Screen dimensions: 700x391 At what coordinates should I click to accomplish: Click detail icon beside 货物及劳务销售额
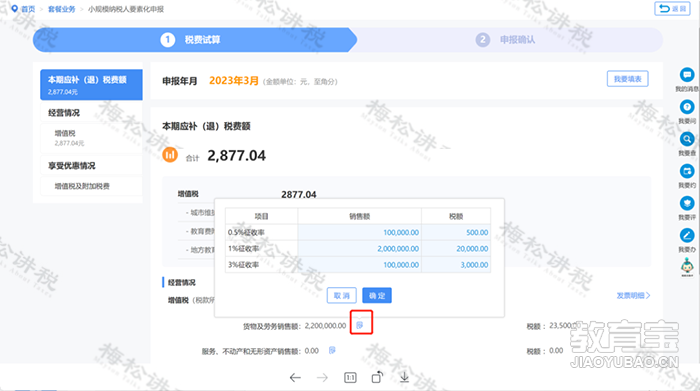pos(360,325)
